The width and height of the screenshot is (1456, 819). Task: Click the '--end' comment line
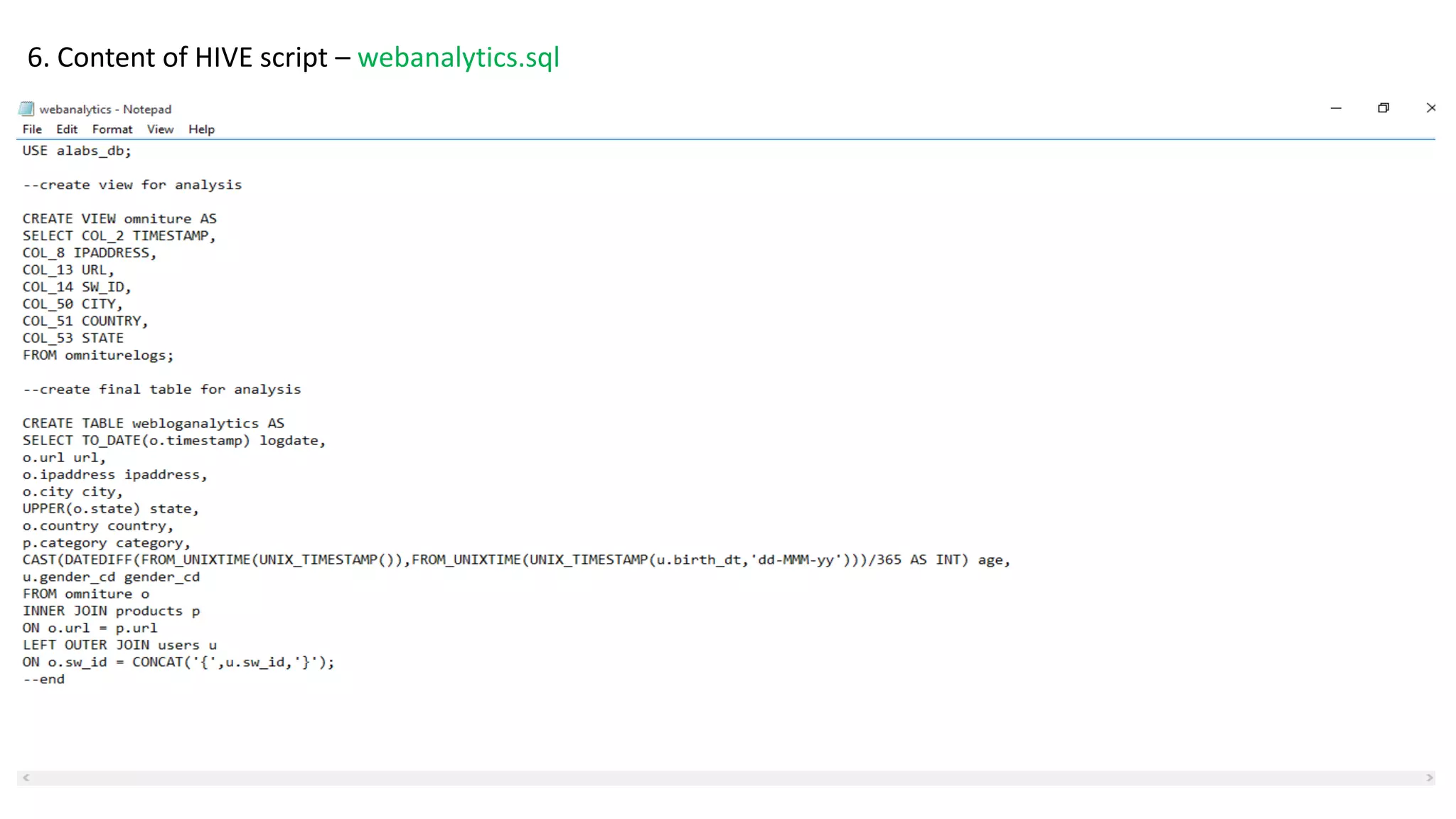coord(43,680)
